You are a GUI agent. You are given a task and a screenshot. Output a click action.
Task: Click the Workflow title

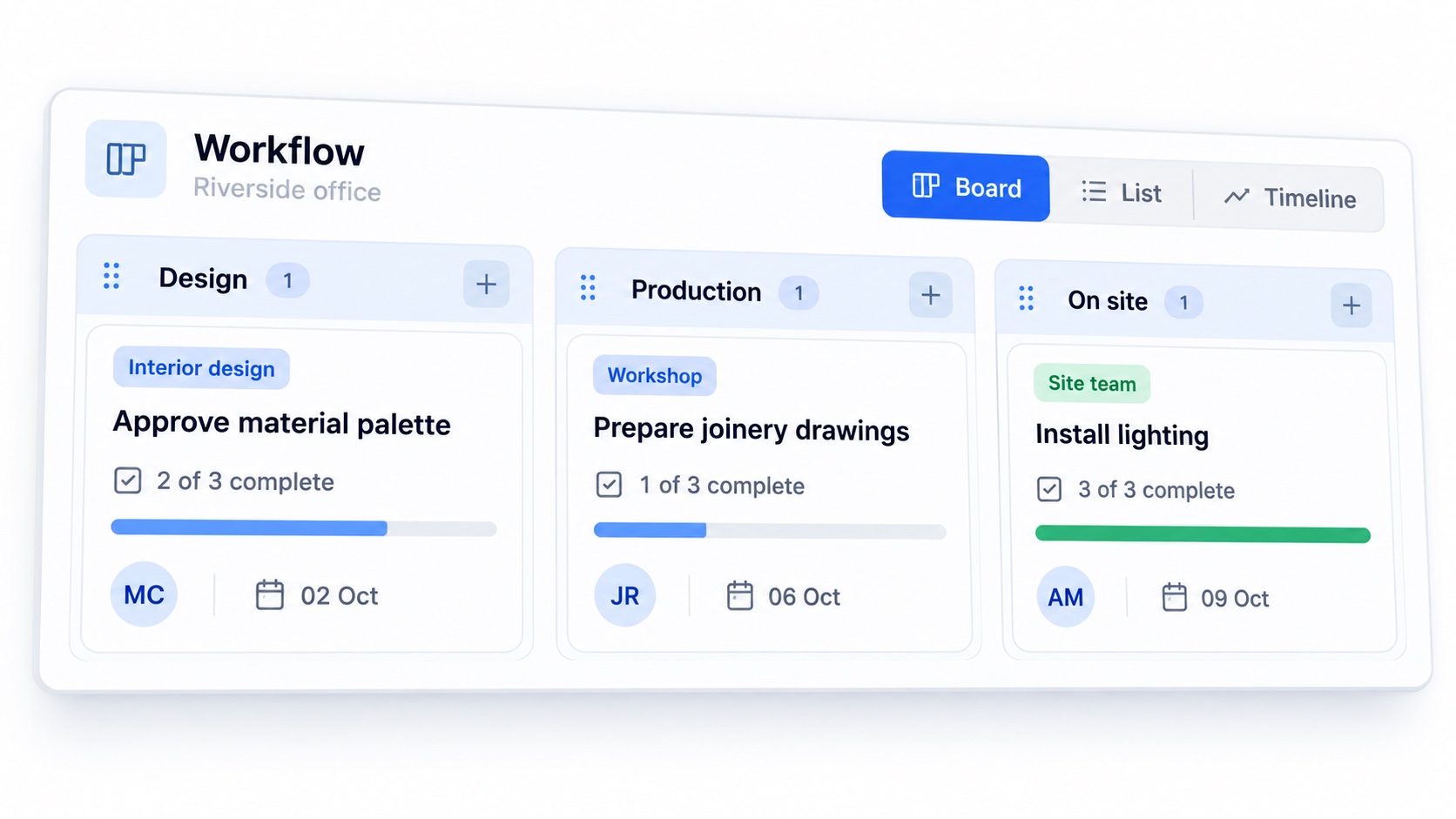(x=279, y=150)
